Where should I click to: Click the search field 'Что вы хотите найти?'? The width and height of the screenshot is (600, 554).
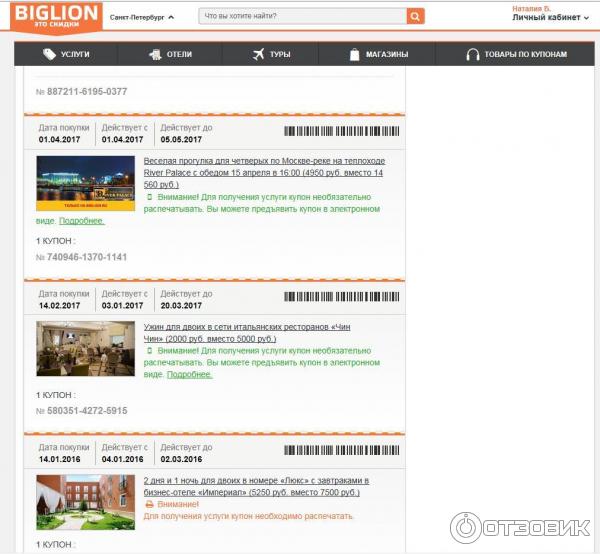tap(302, 16)
